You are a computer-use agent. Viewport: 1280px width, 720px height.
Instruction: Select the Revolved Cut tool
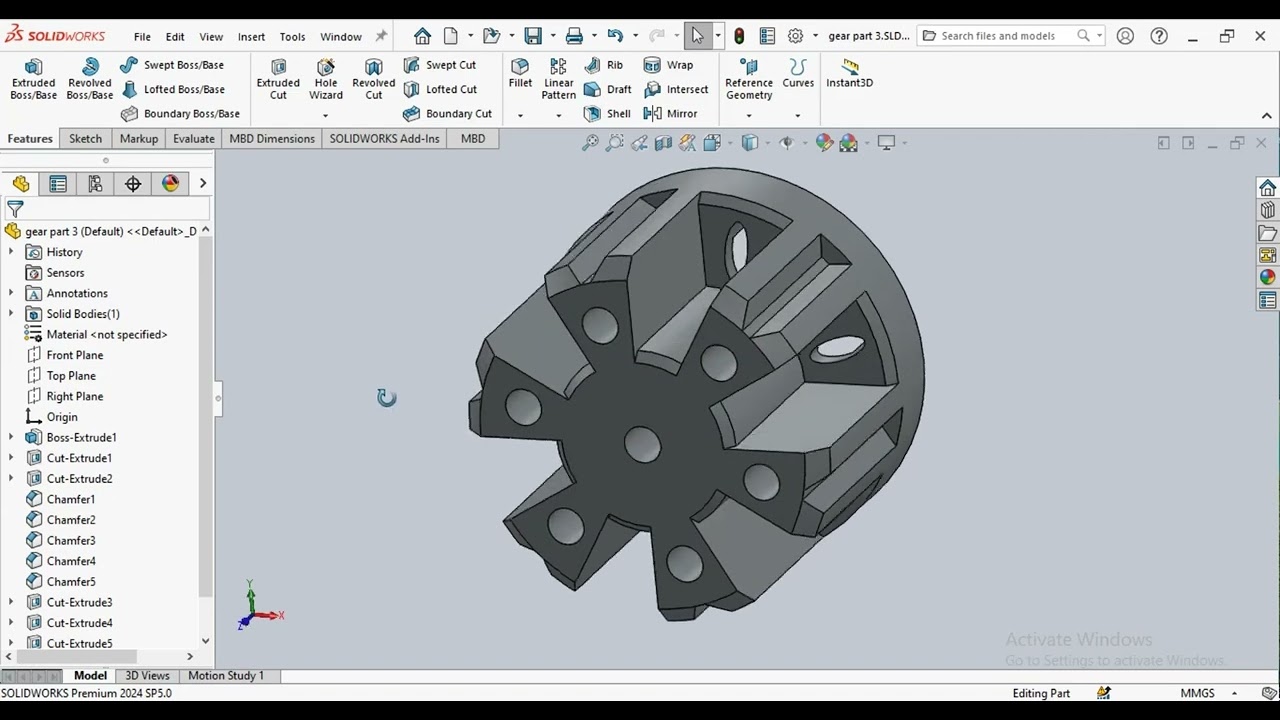[373, 79]
